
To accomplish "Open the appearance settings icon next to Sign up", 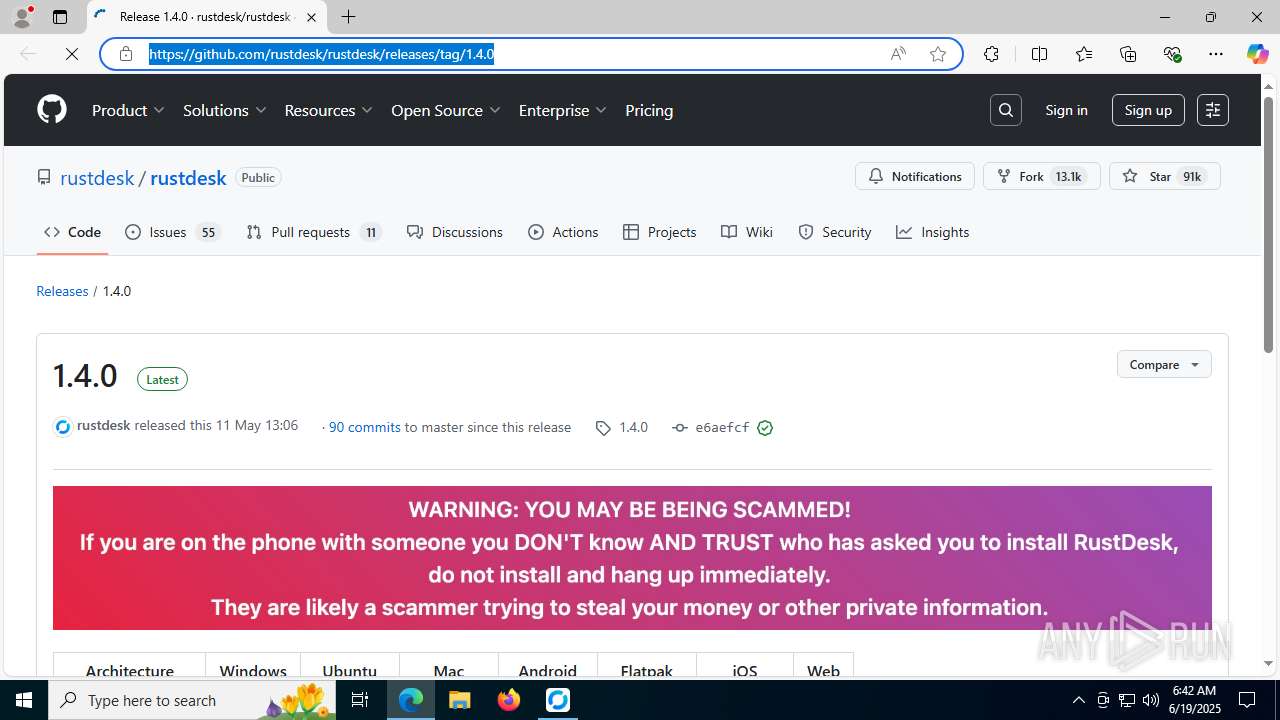I will click(1213, 110).
